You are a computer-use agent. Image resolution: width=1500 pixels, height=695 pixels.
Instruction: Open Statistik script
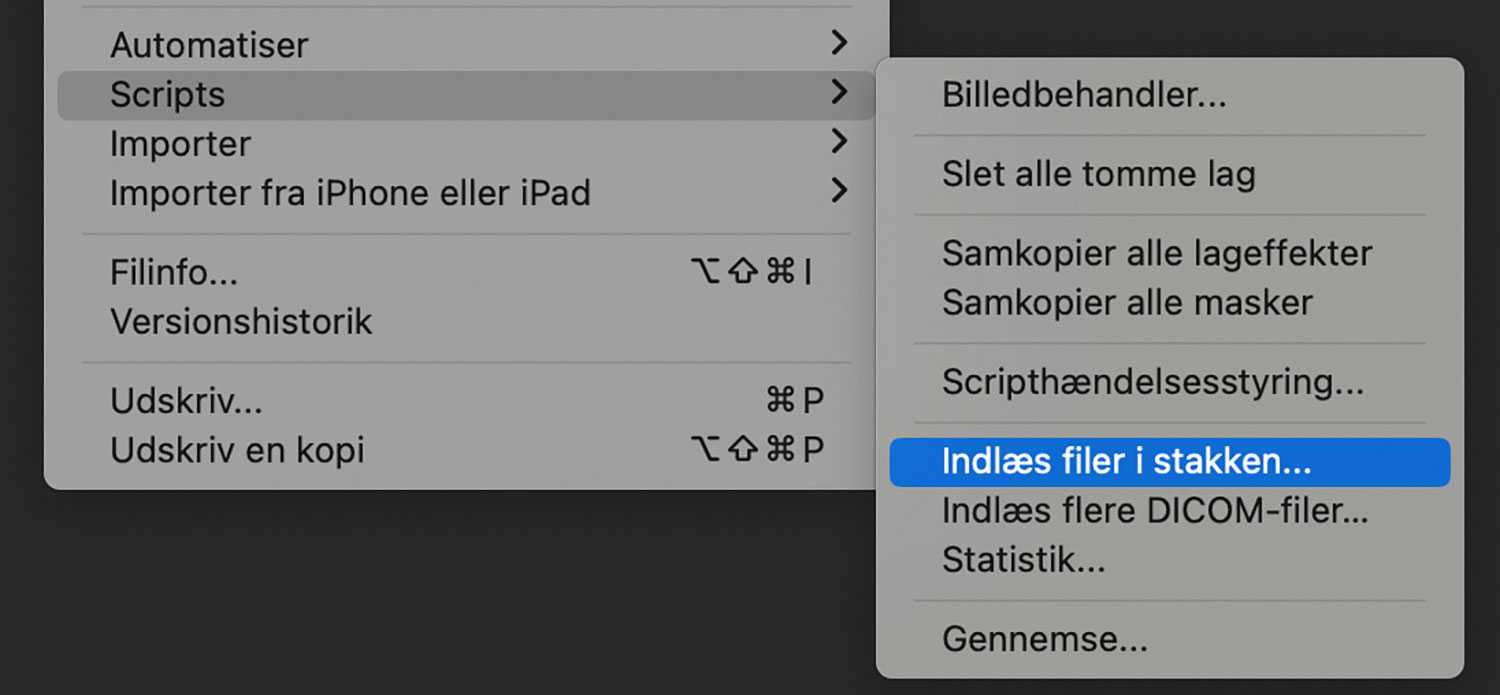(1023, 560)
